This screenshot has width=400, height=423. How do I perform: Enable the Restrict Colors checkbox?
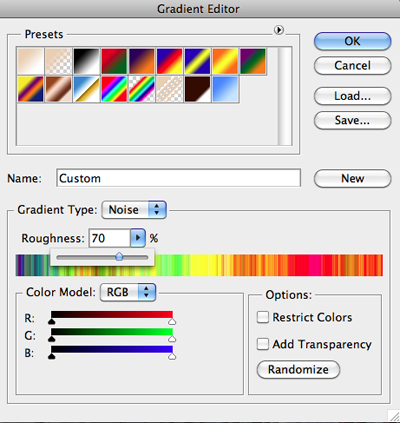click(x=263, y=317)
